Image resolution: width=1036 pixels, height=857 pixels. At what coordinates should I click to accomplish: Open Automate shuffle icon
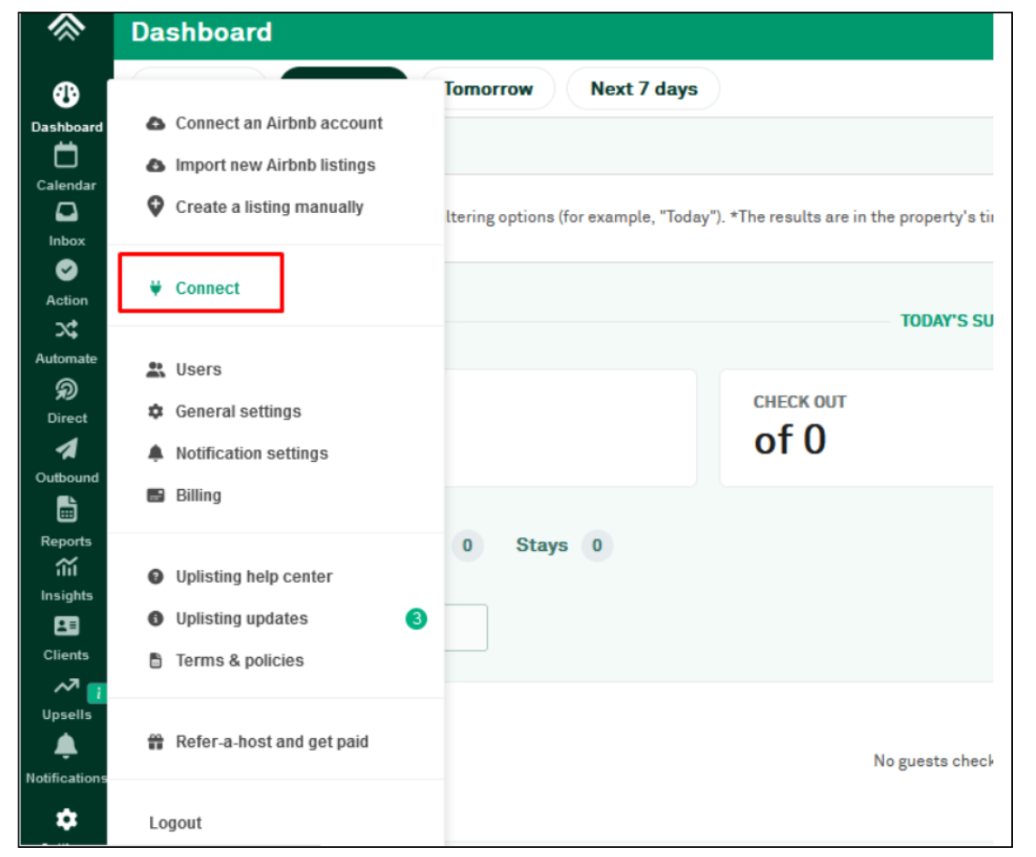[66, 330]
